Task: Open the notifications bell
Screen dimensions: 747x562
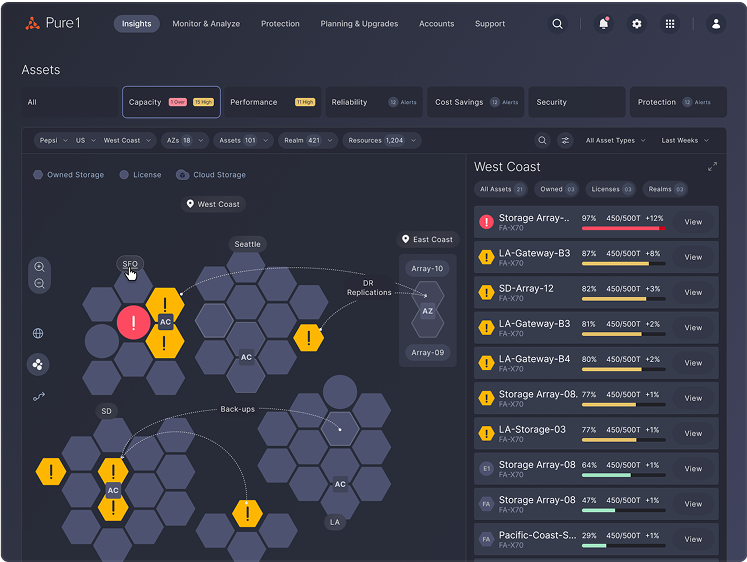Action: coord(603,24)
